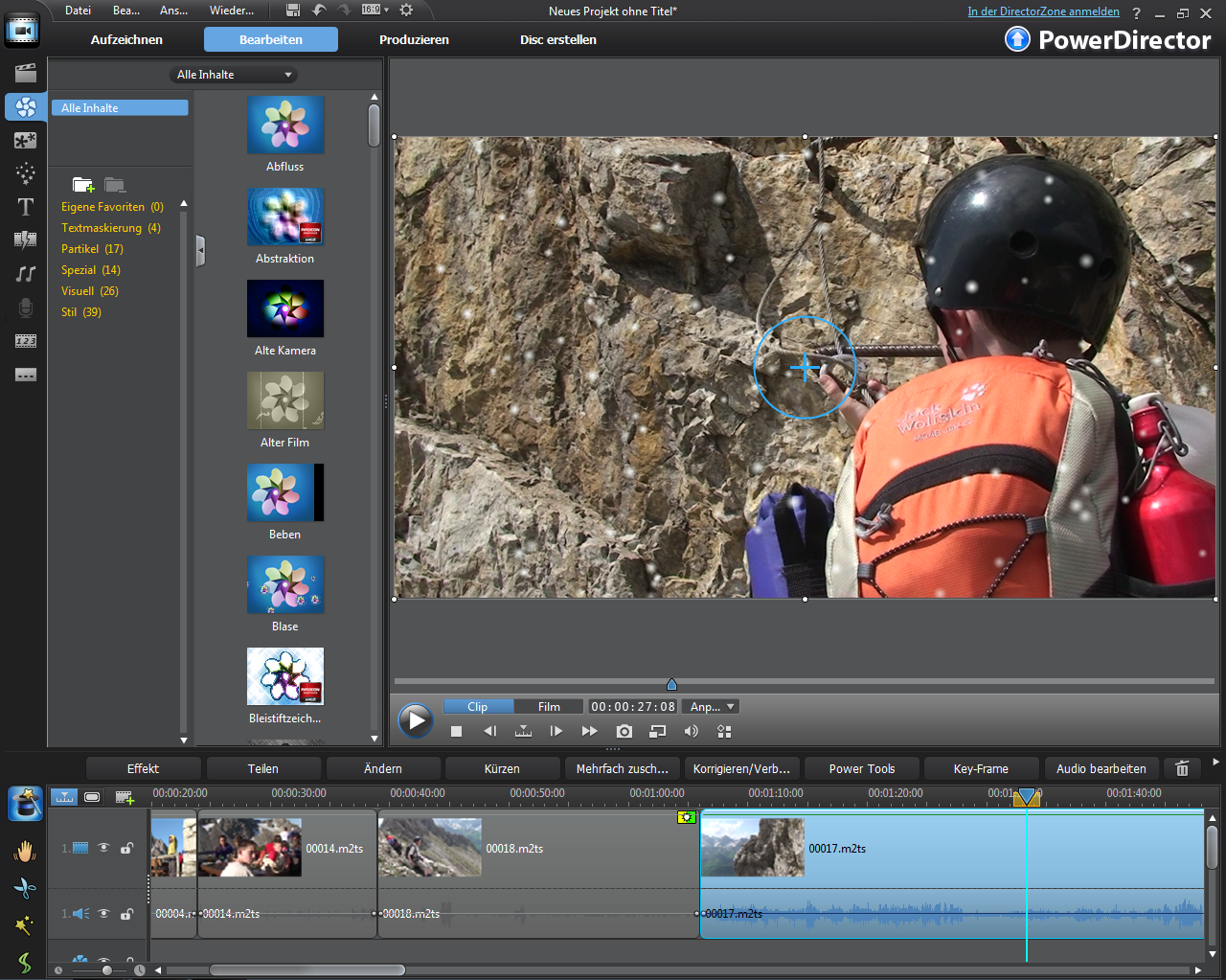Click the fast forward button
The height and width of the screenshot is (980, 1226).
coord(590,731)
